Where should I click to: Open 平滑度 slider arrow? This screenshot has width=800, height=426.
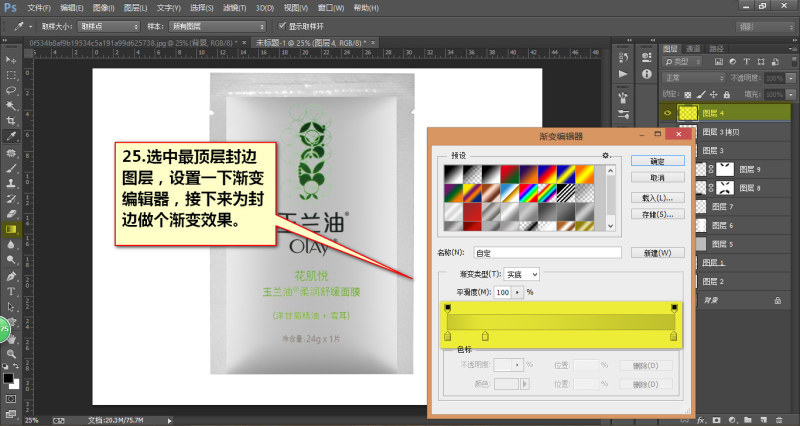click(518, 292)
